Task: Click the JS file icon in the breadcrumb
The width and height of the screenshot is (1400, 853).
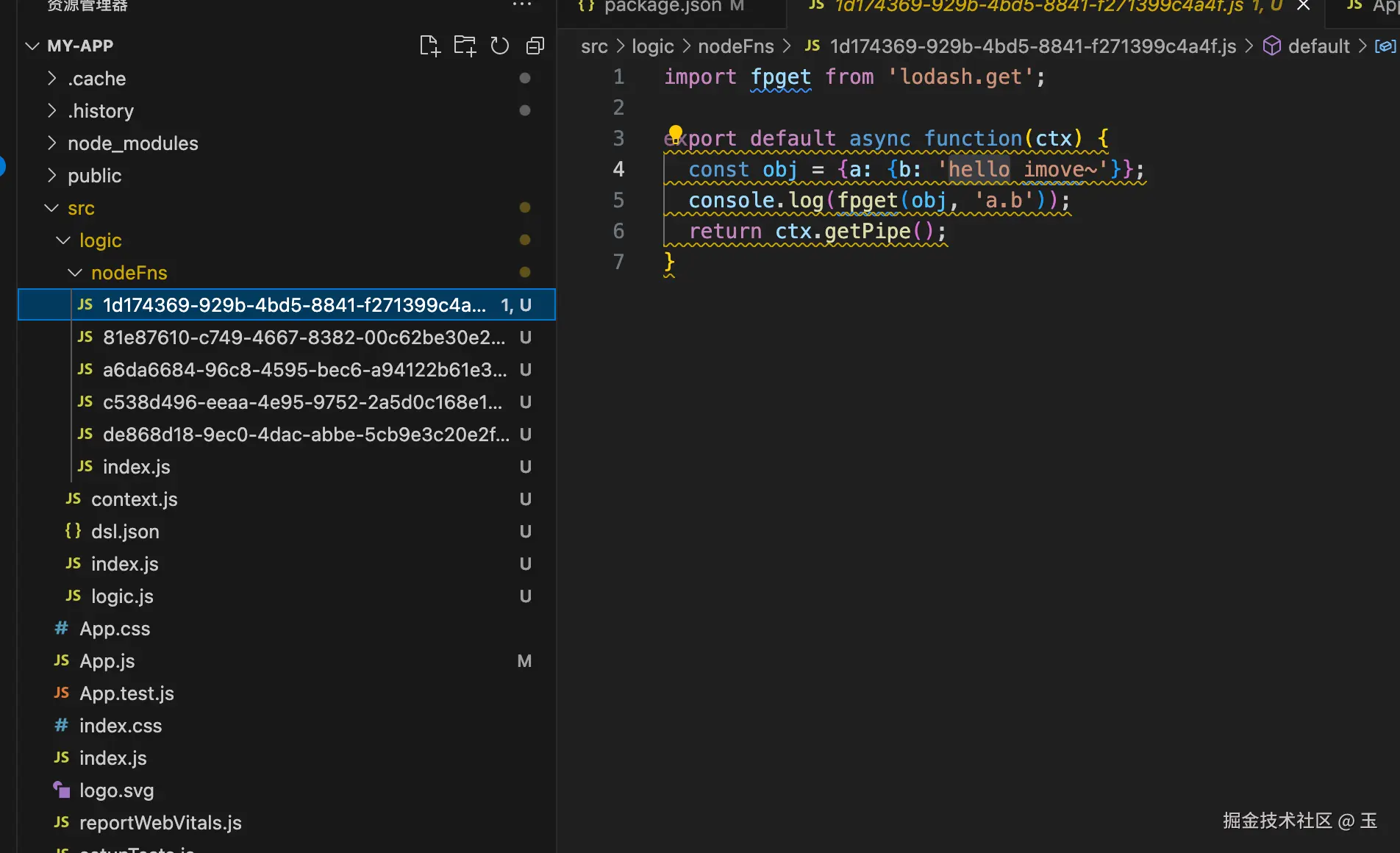Action: pos(813,46)
